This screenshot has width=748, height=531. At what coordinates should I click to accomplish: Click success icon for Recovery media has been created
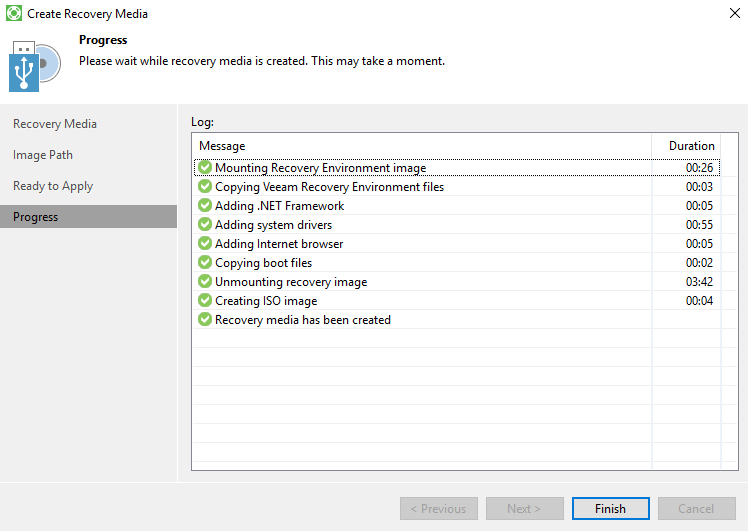pyautogui.click(x=205, y=320)
